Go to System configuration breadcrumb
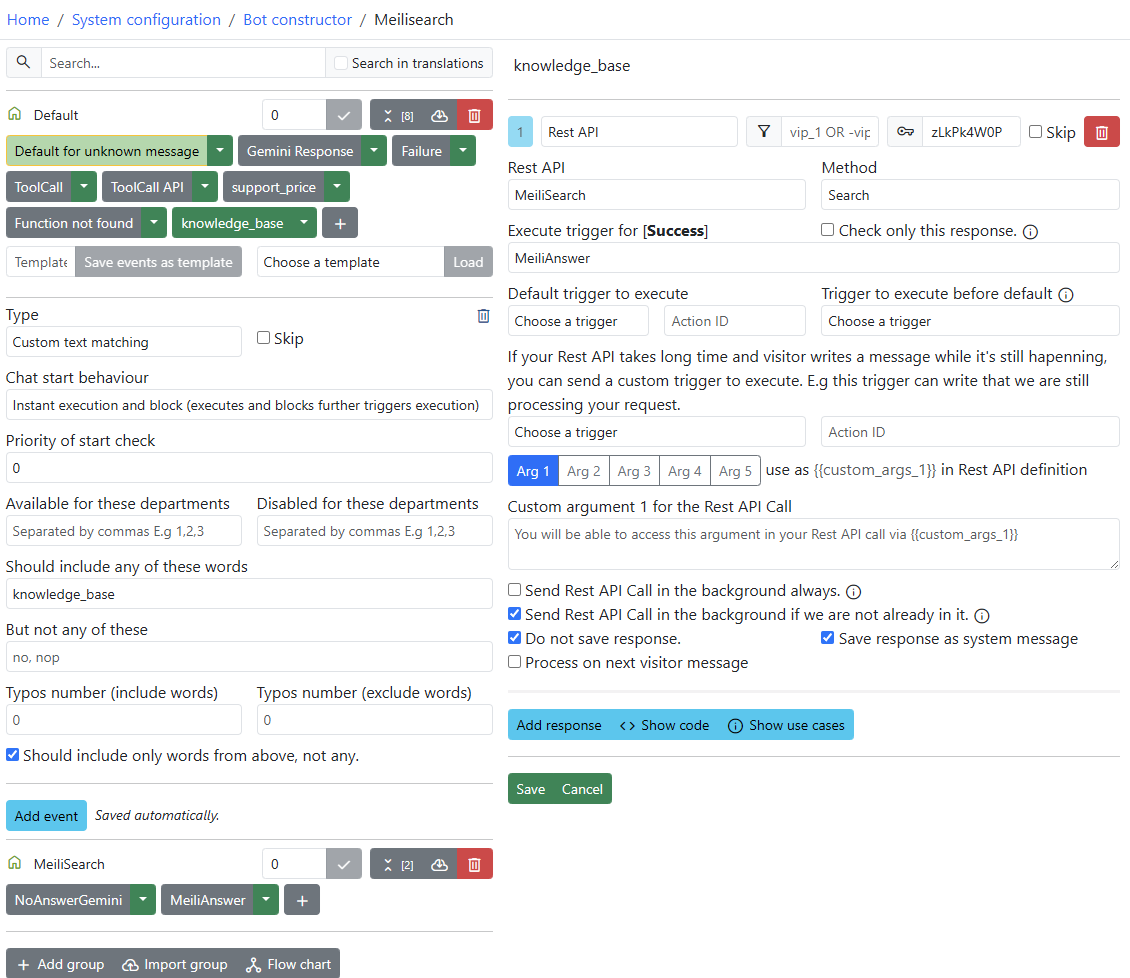This screenshot has height=978, width=1130. click(146, 19)
